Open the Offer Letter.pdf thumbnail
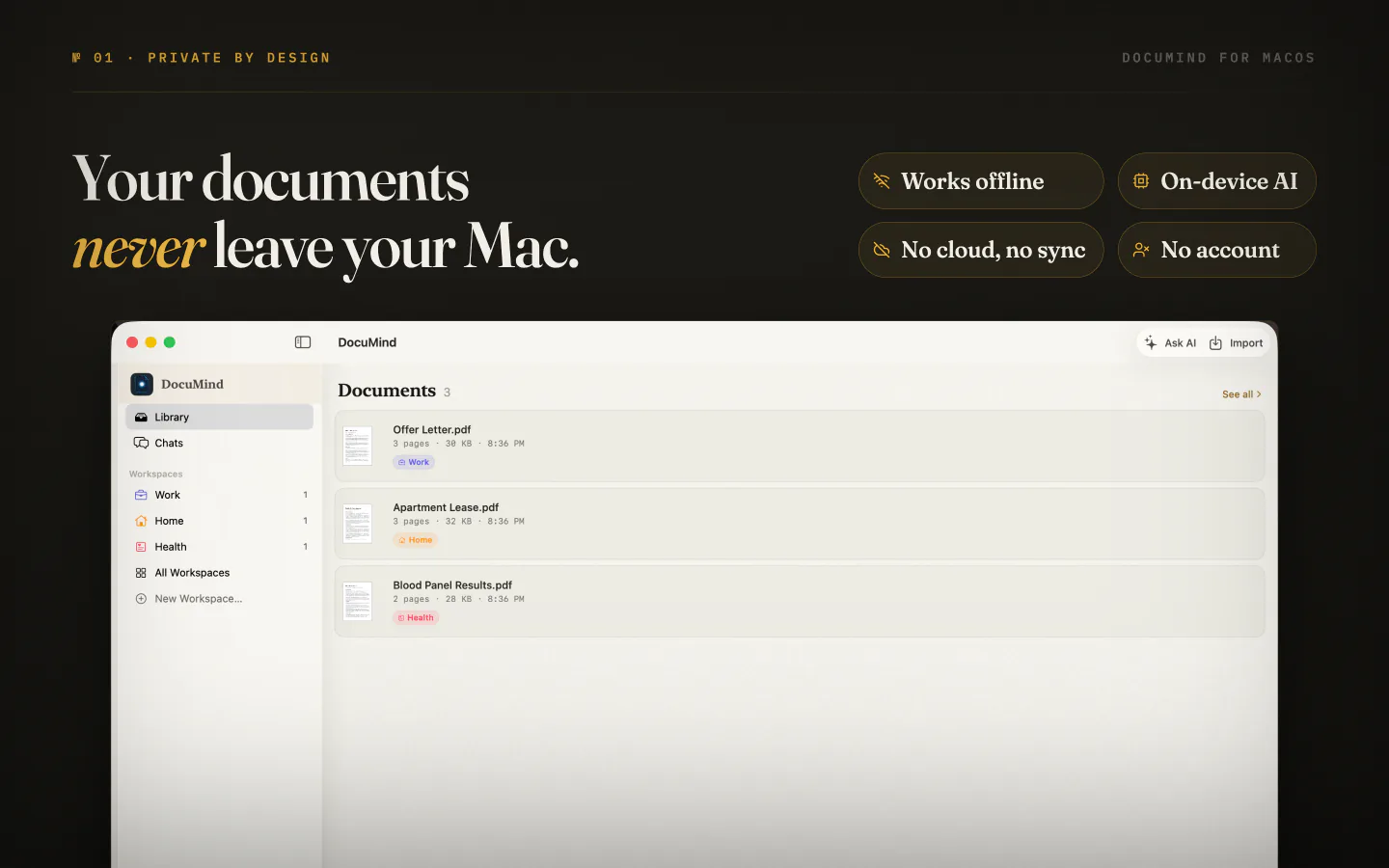 358,446
